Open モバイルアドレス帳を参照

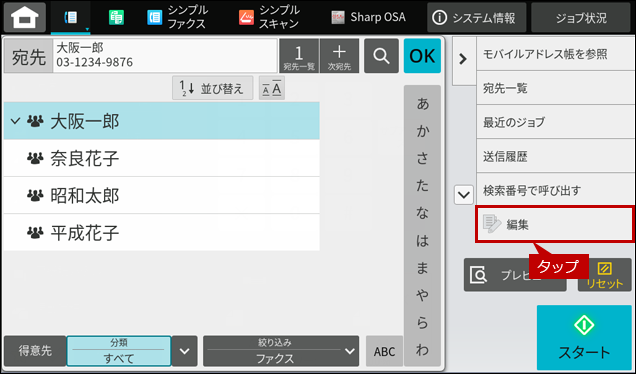pos(555,54)
